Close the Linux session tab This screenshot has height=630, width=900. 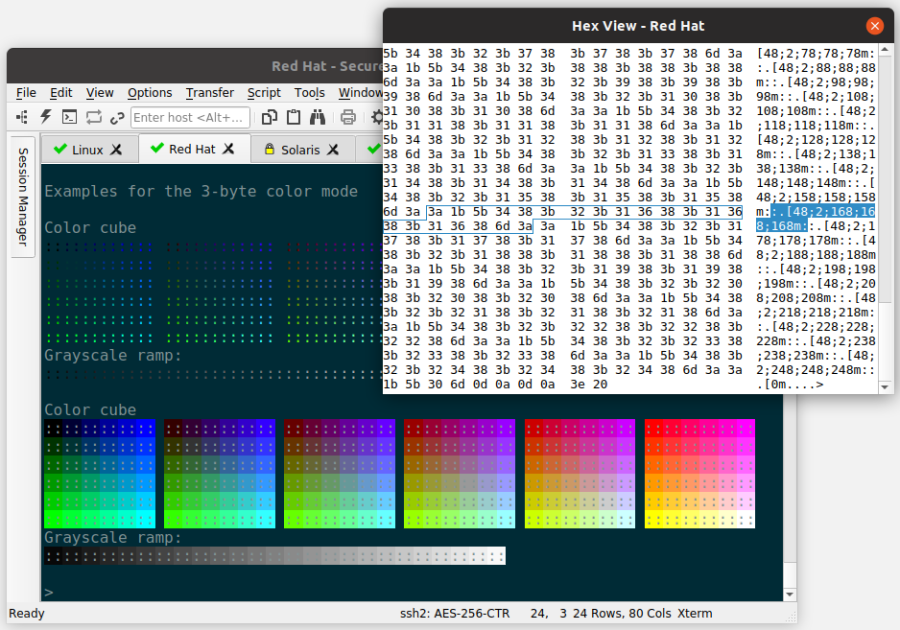(x=117, y=150)
